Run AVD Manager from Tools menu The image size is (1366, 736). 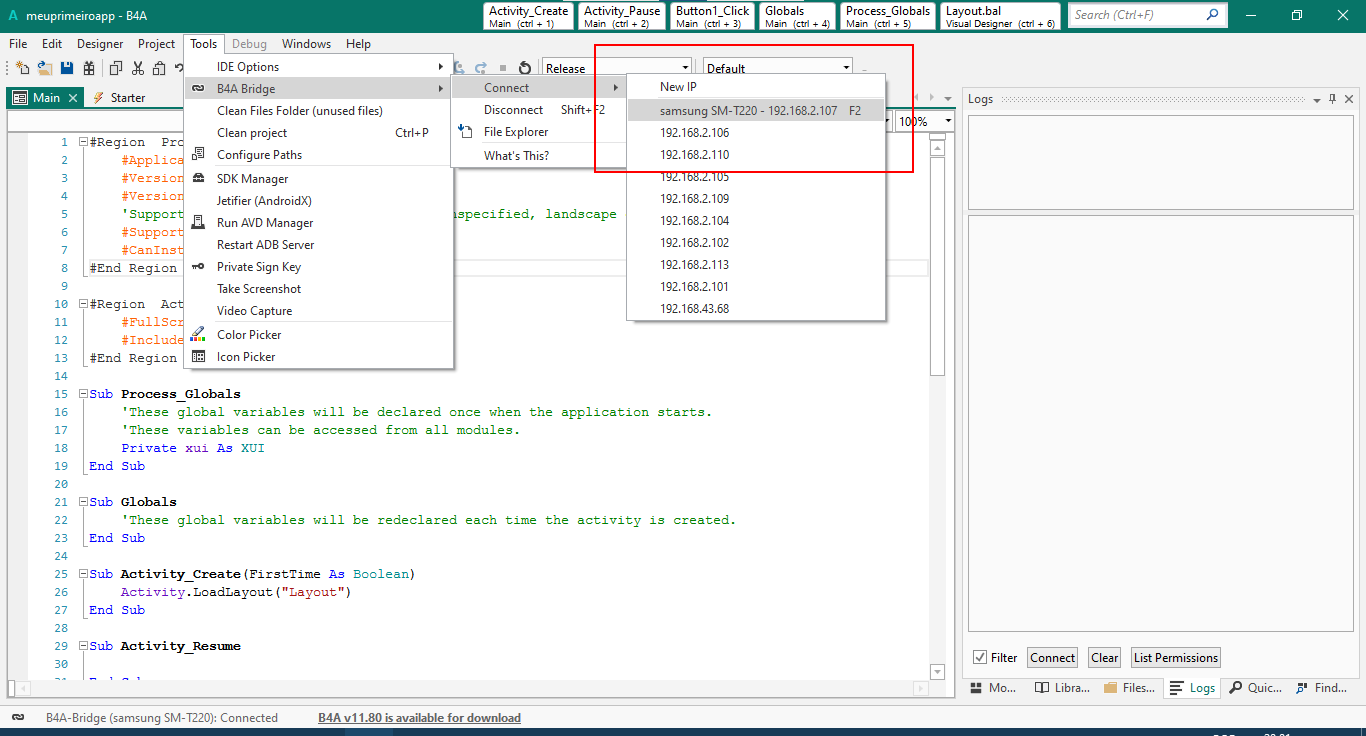(x=319, y=223)
